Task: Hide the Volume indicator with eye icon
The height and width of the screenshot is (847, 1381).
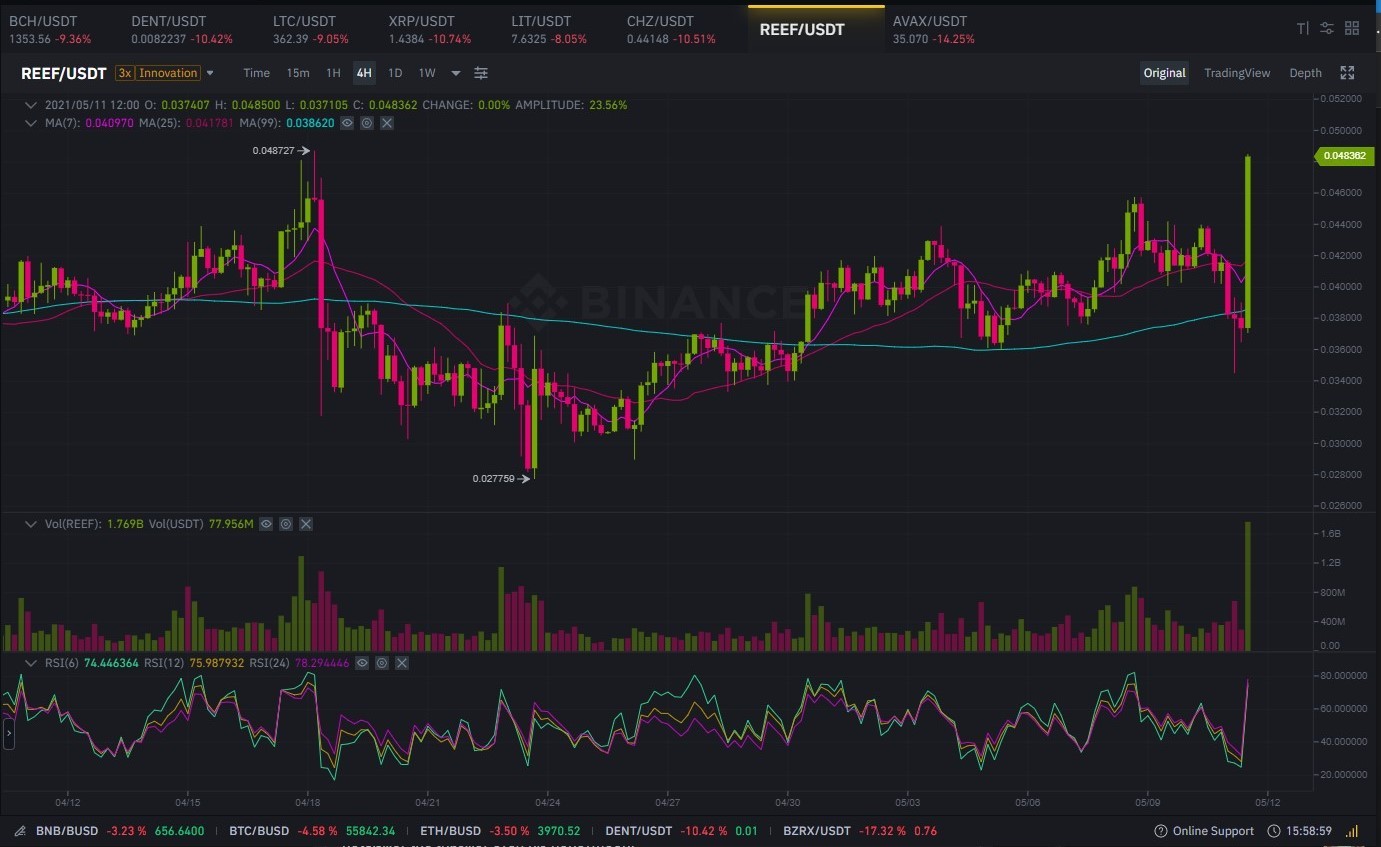Action: (266, 524)
